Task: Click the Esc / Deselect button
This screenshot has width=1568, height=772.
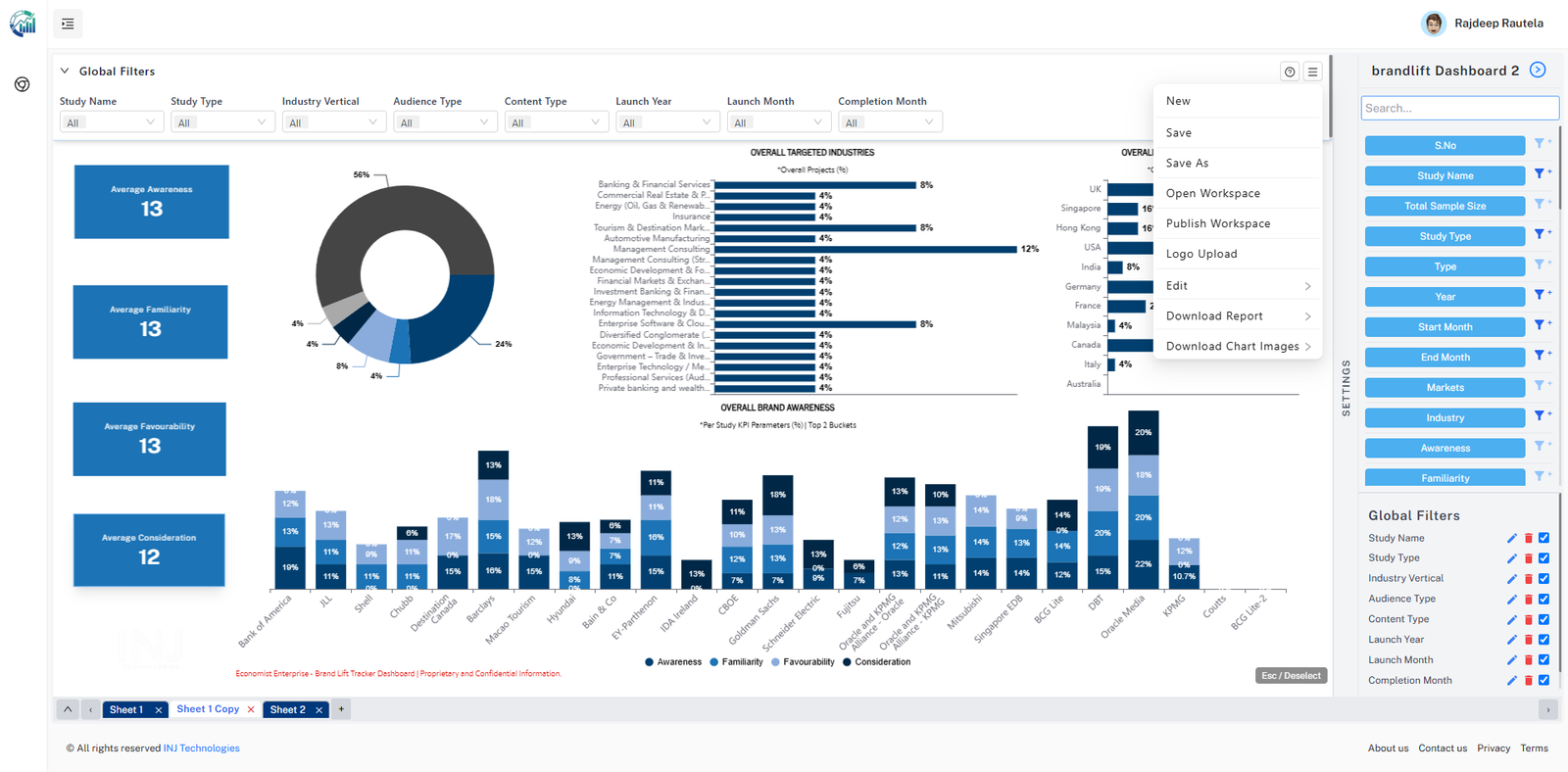Action: (1291, 676)
